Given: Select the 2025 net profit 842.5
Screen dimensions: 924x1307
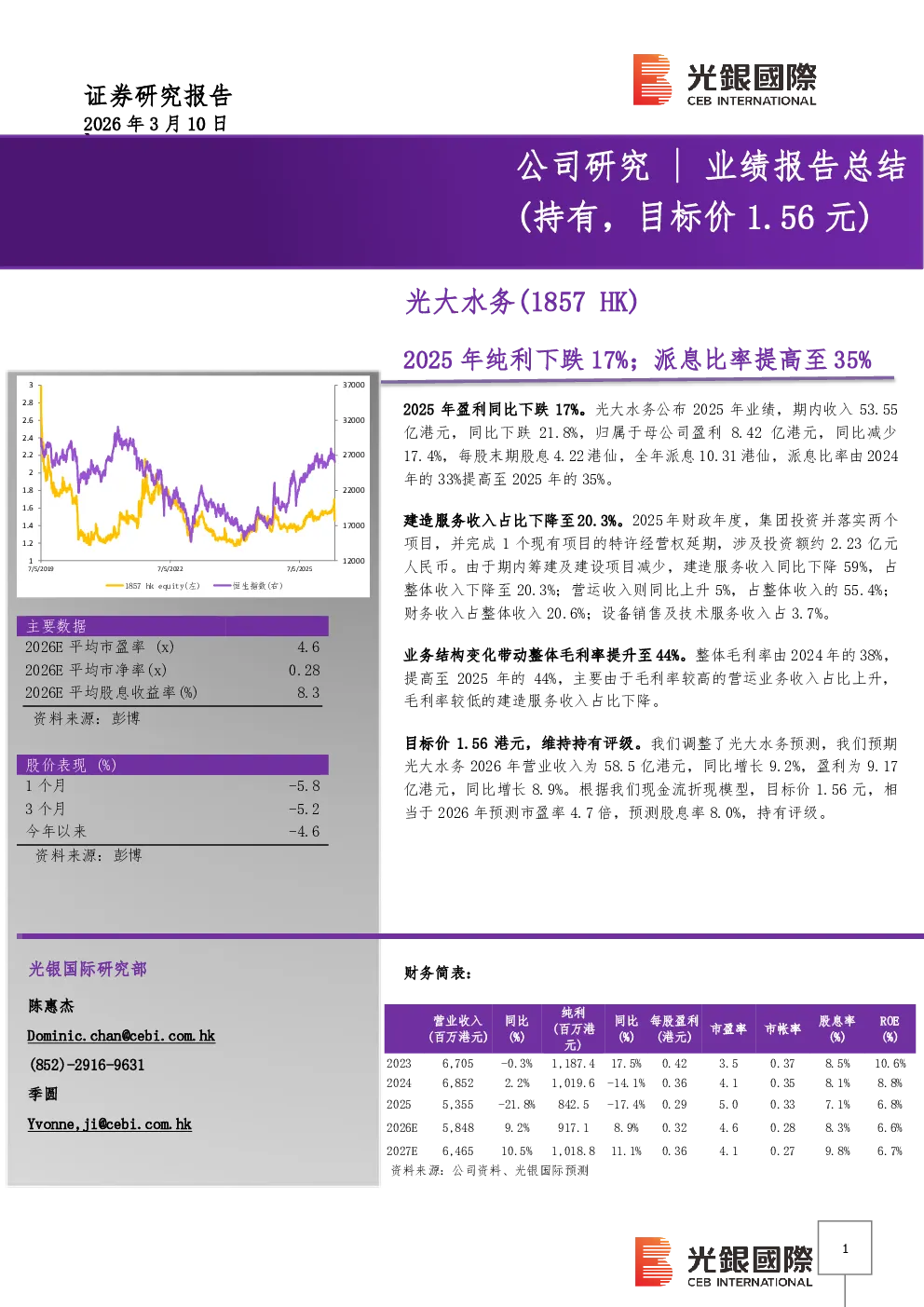Looking at the screenshot, I should [574, 1104].
